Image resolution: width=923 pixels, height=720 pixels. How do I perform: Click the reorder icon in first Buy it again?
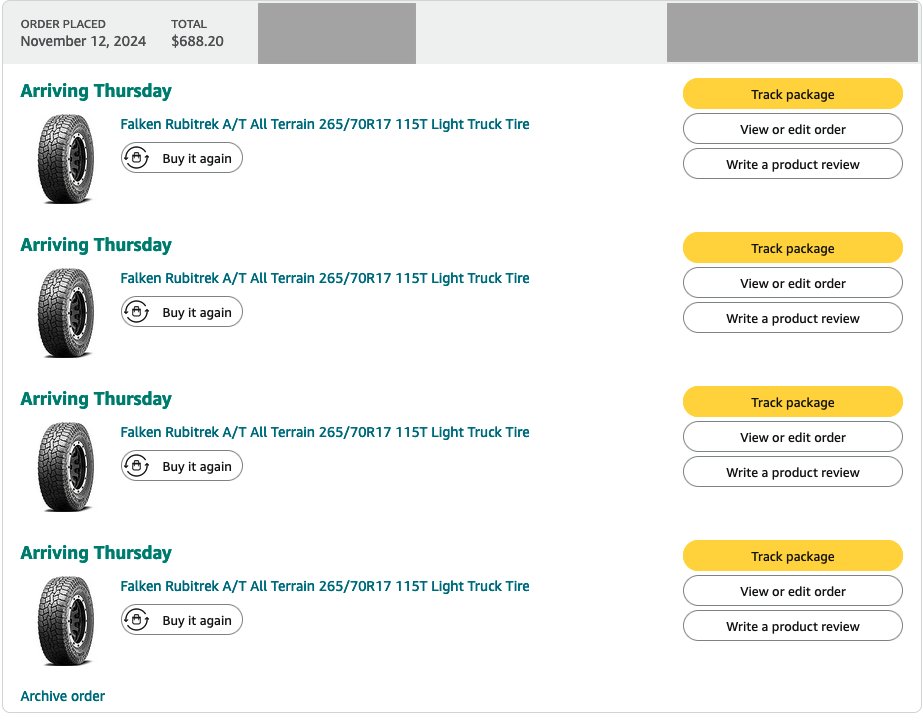pos(137,158)
